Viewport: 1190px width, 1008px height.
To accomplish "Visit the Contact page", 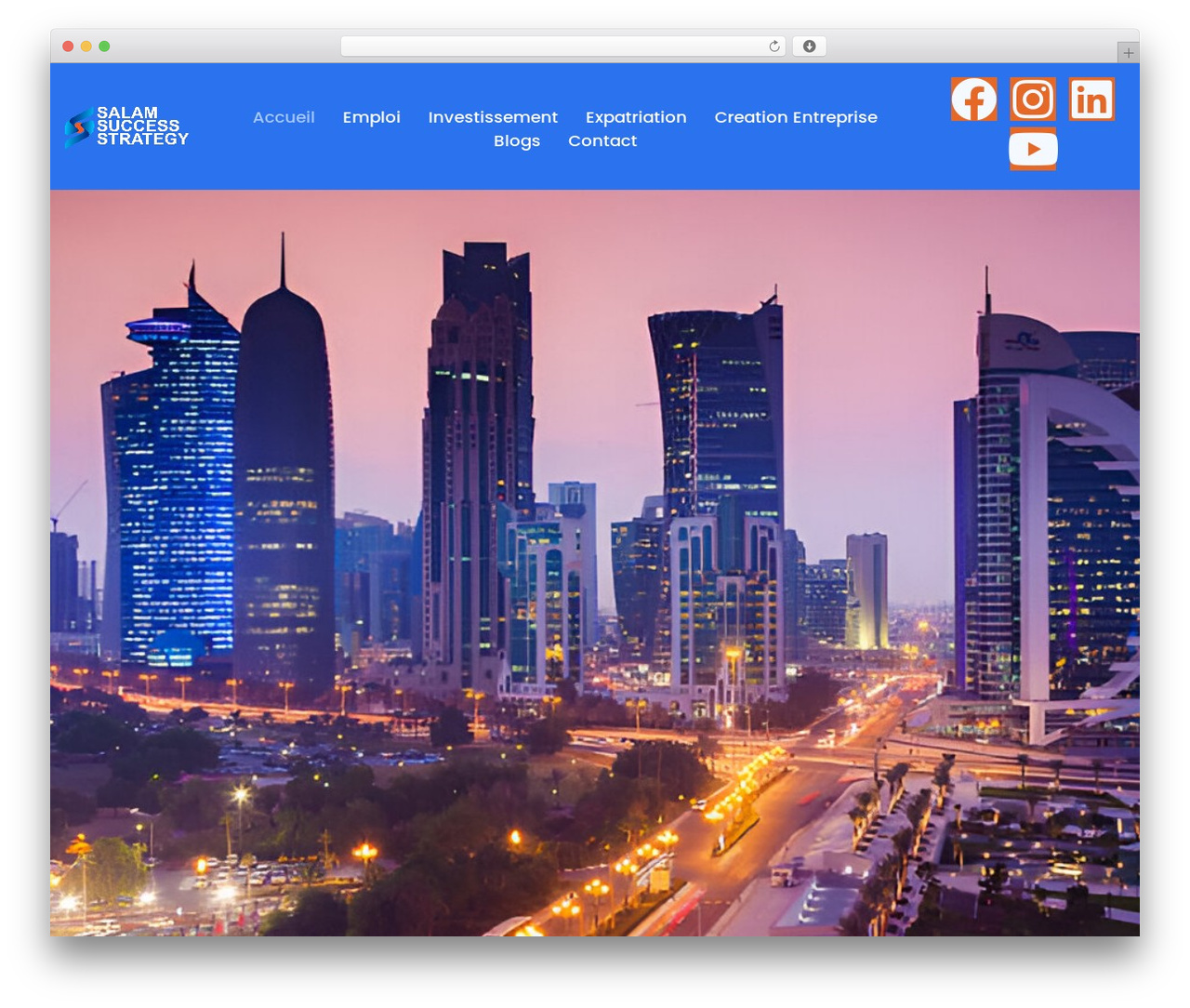I will (x=602, y=141).
